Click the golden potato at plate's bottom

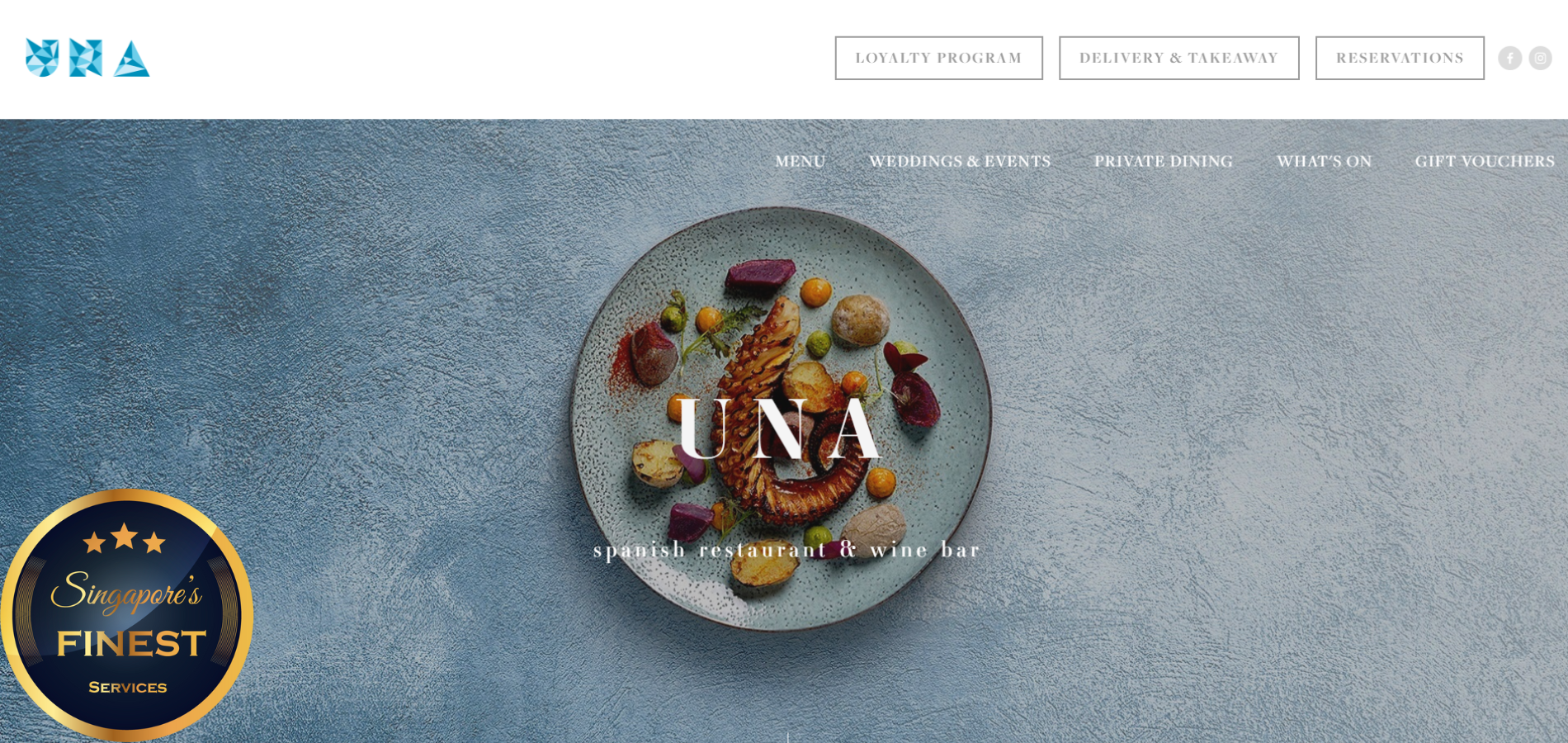763,569
